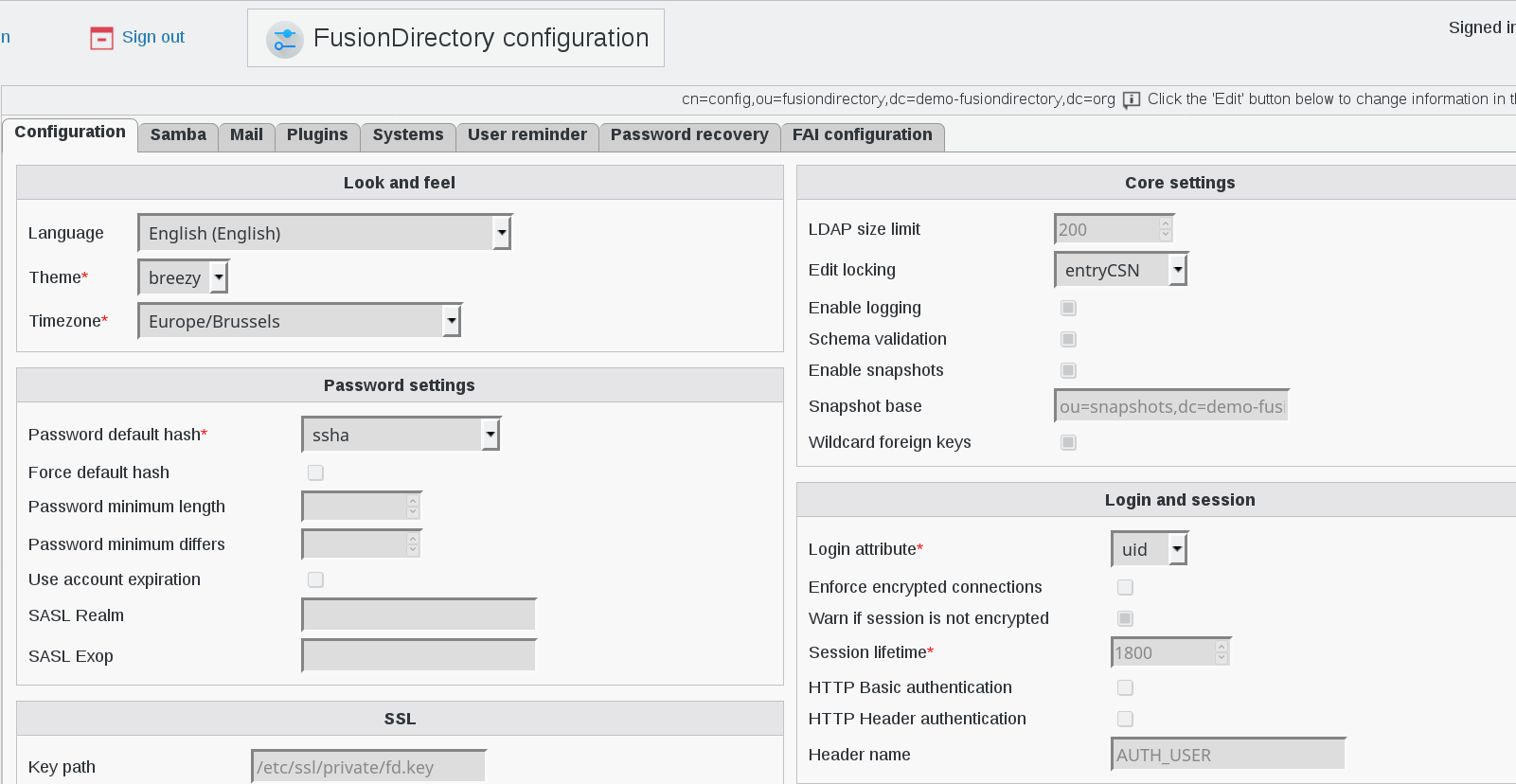This screenshot has height=784, width=1516.
Task: Toggle the Wildcard foreign keys checkbox
Action: [x=1068, y=442]
